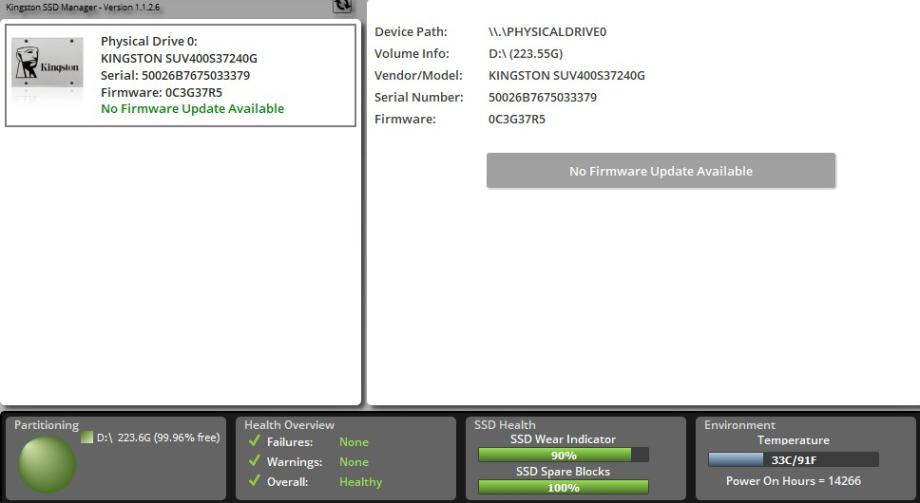
Task: Click the Kingston SSD Manager title bar text
Action: [83, 7]
